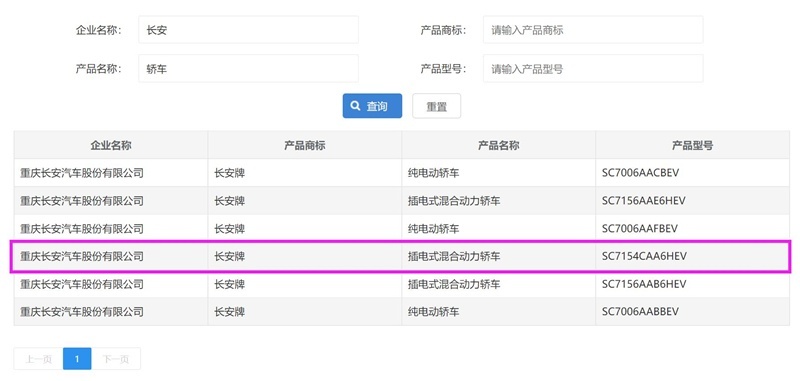Select the row with model SC7006AABBEV
The width and height of the screenshot is (800, 381).
402,312
